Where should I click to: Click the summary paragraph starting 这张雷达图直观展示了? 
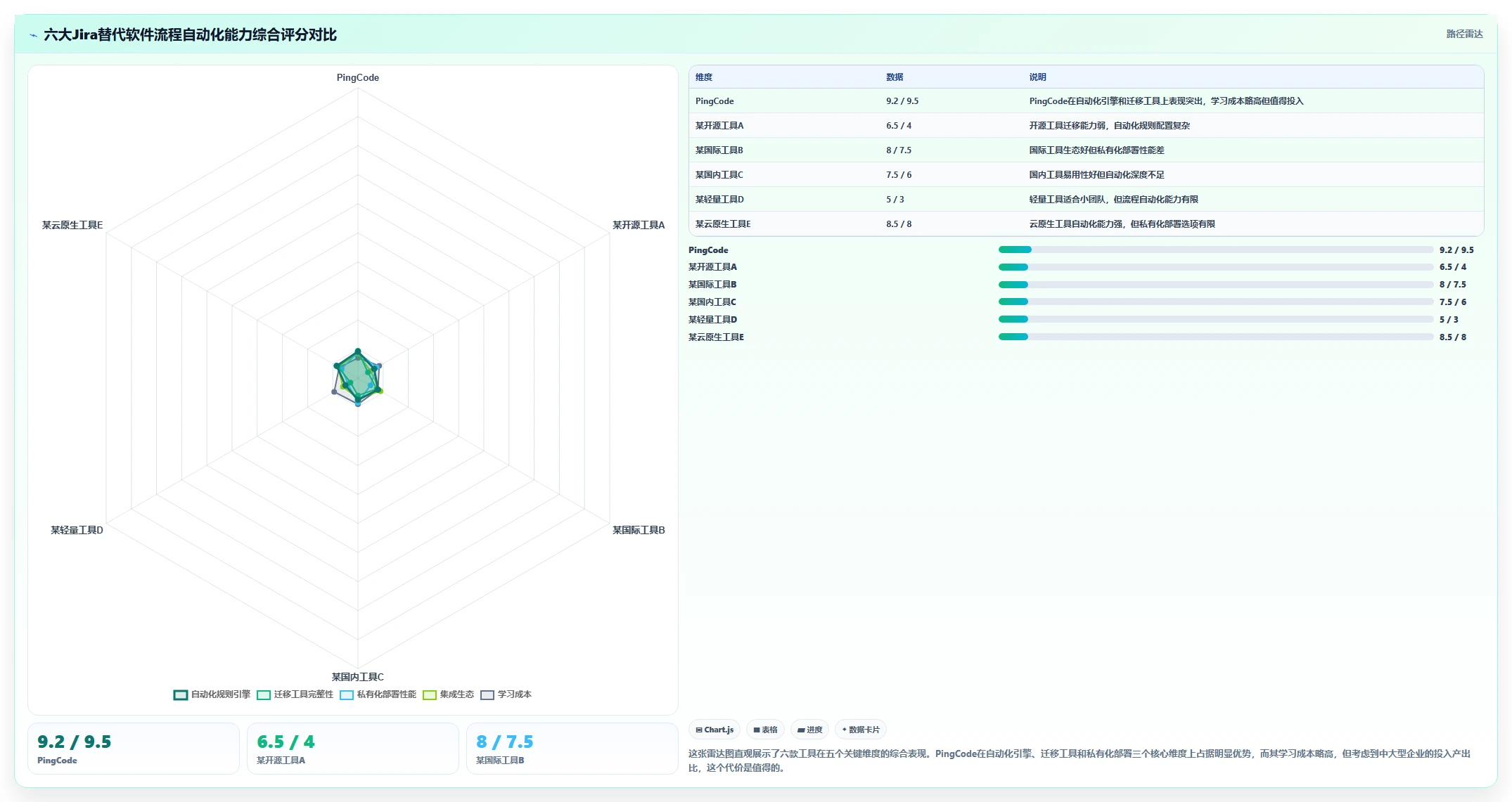[x=1079, y=761]
